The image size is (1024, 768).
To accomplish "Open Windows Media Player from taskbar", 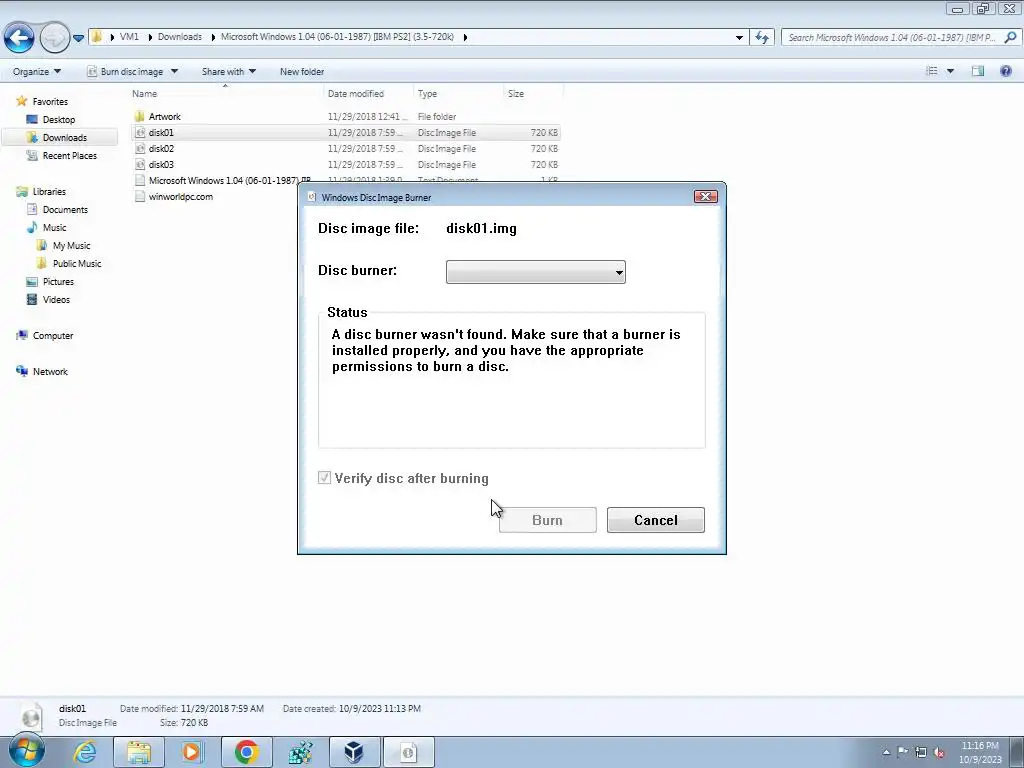I will pyautogui.click(x=193, y=752).
